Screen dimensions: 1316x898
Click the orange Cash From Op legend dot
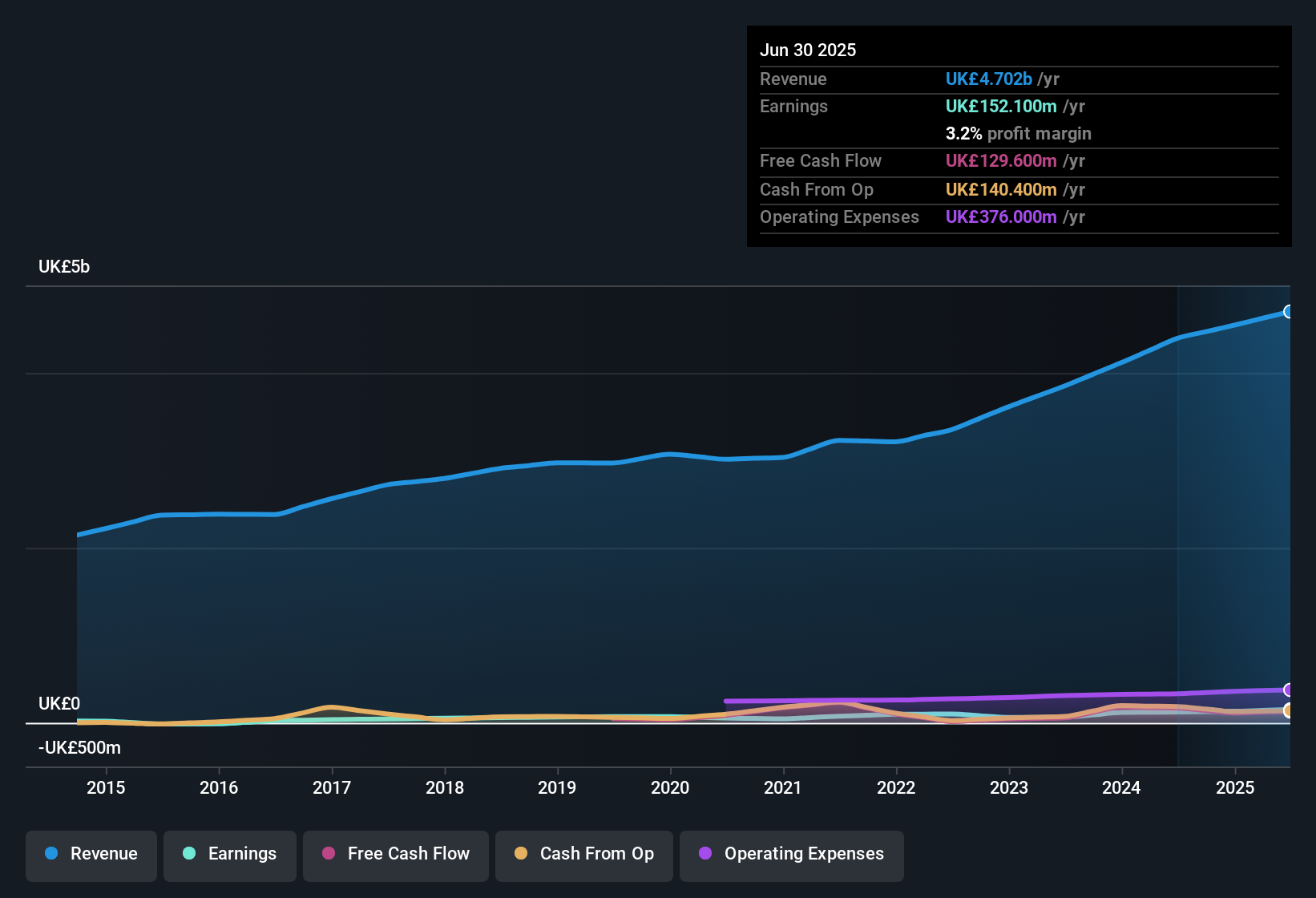[x=521, y=854]
